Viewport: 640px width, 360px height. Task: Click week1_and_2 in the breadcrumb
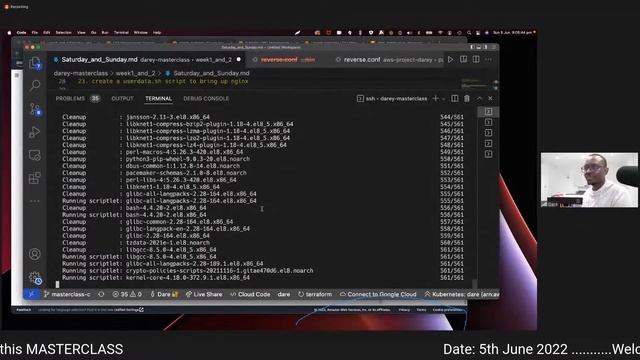tap(136, 73)
